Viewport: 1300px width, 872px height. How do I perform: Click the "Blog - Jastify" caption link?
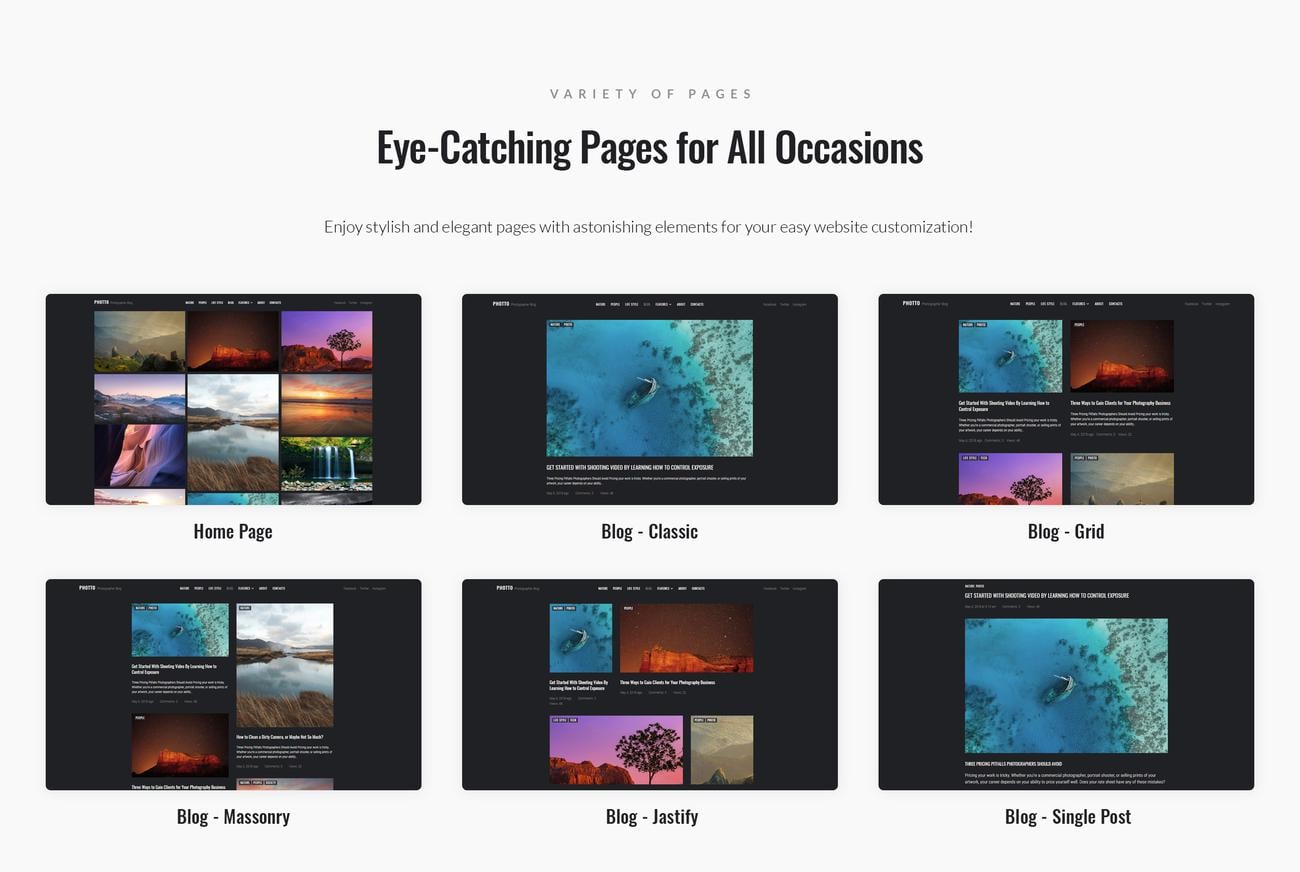click(652, 816)
